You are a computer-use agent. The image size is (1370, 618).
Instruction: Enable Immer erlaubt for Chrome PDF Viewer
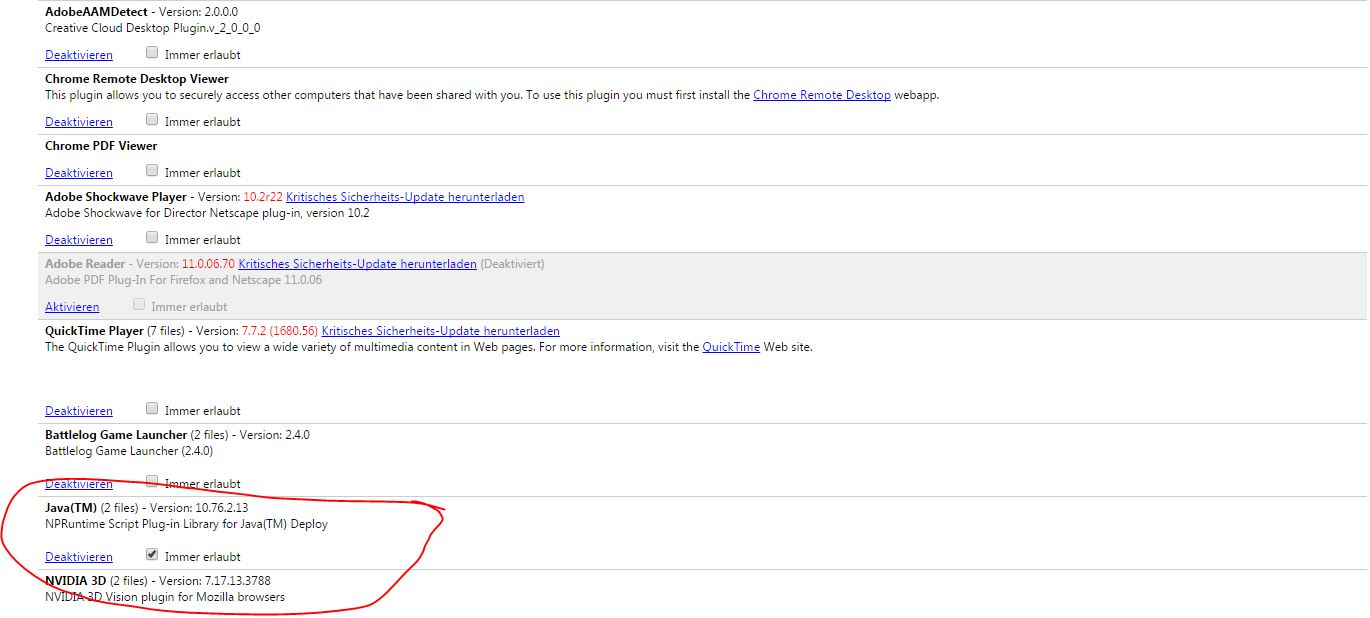152,171
